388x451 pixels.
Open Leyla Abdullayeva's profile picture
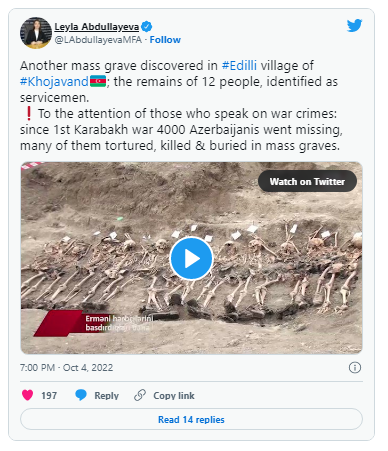coord(36,33)
